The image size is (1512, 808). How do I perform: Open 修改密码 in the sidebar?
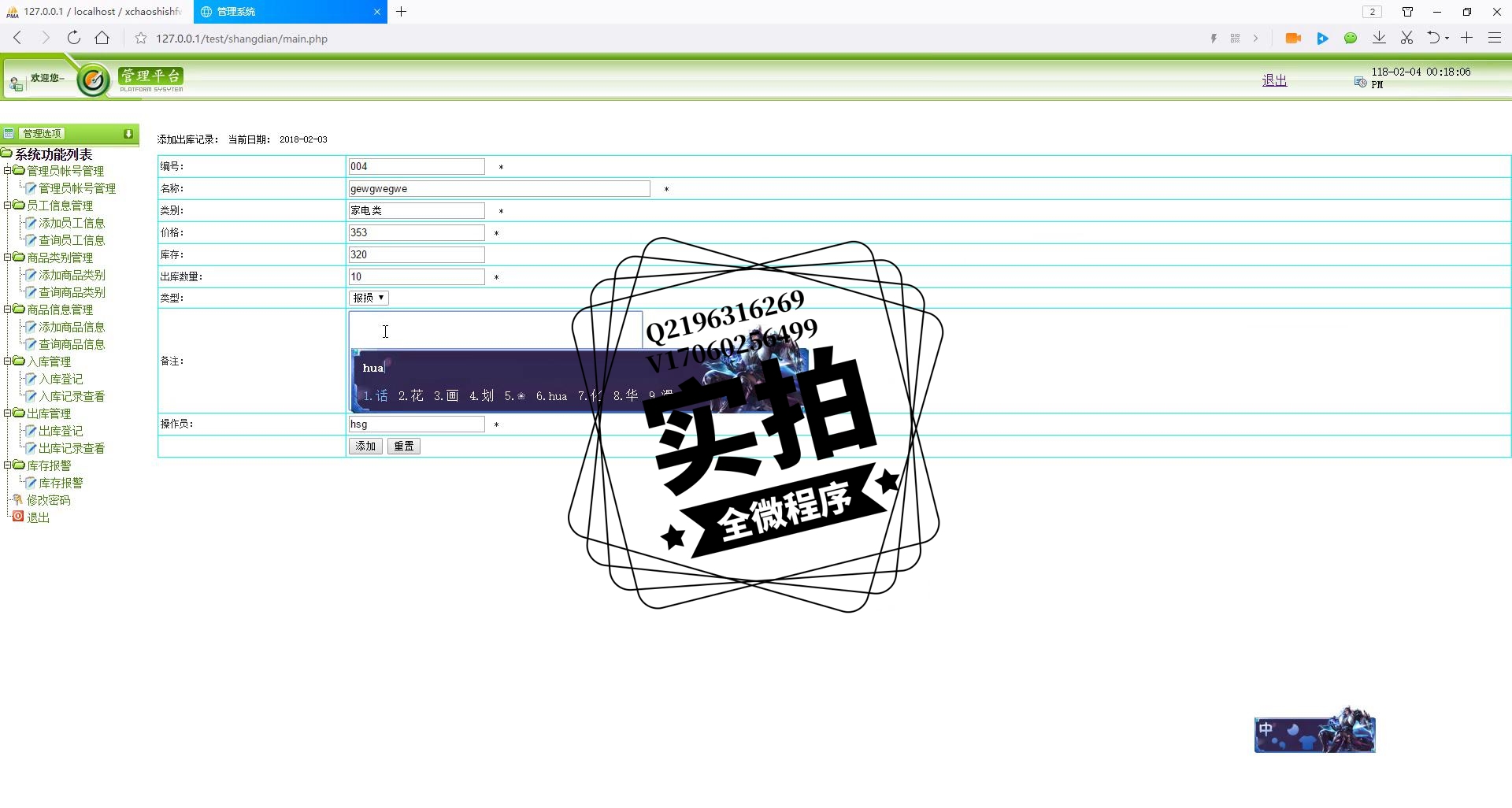(49, 500)
